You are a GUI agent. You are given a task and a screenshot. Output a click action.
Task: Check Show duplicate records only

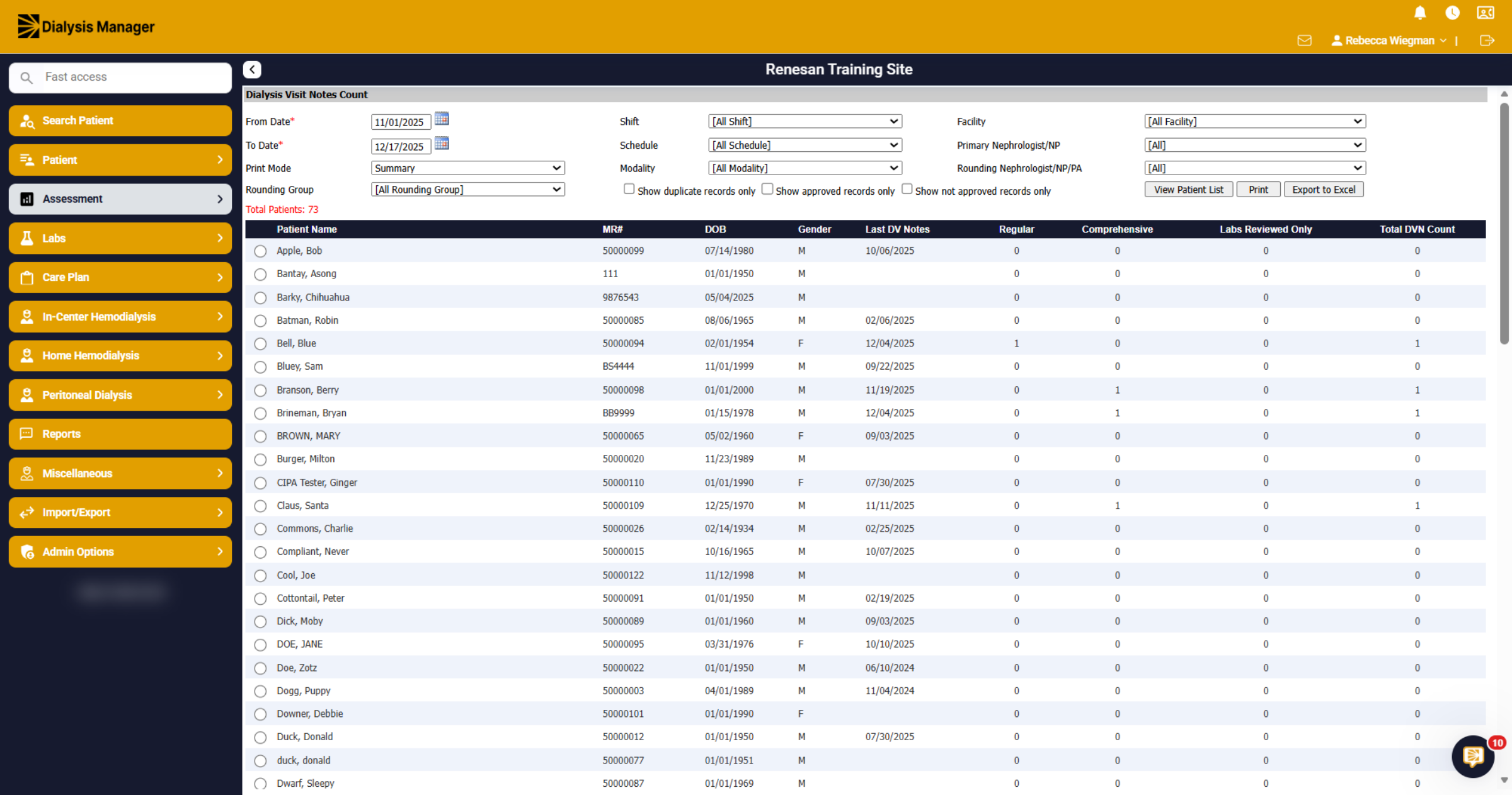629,189
